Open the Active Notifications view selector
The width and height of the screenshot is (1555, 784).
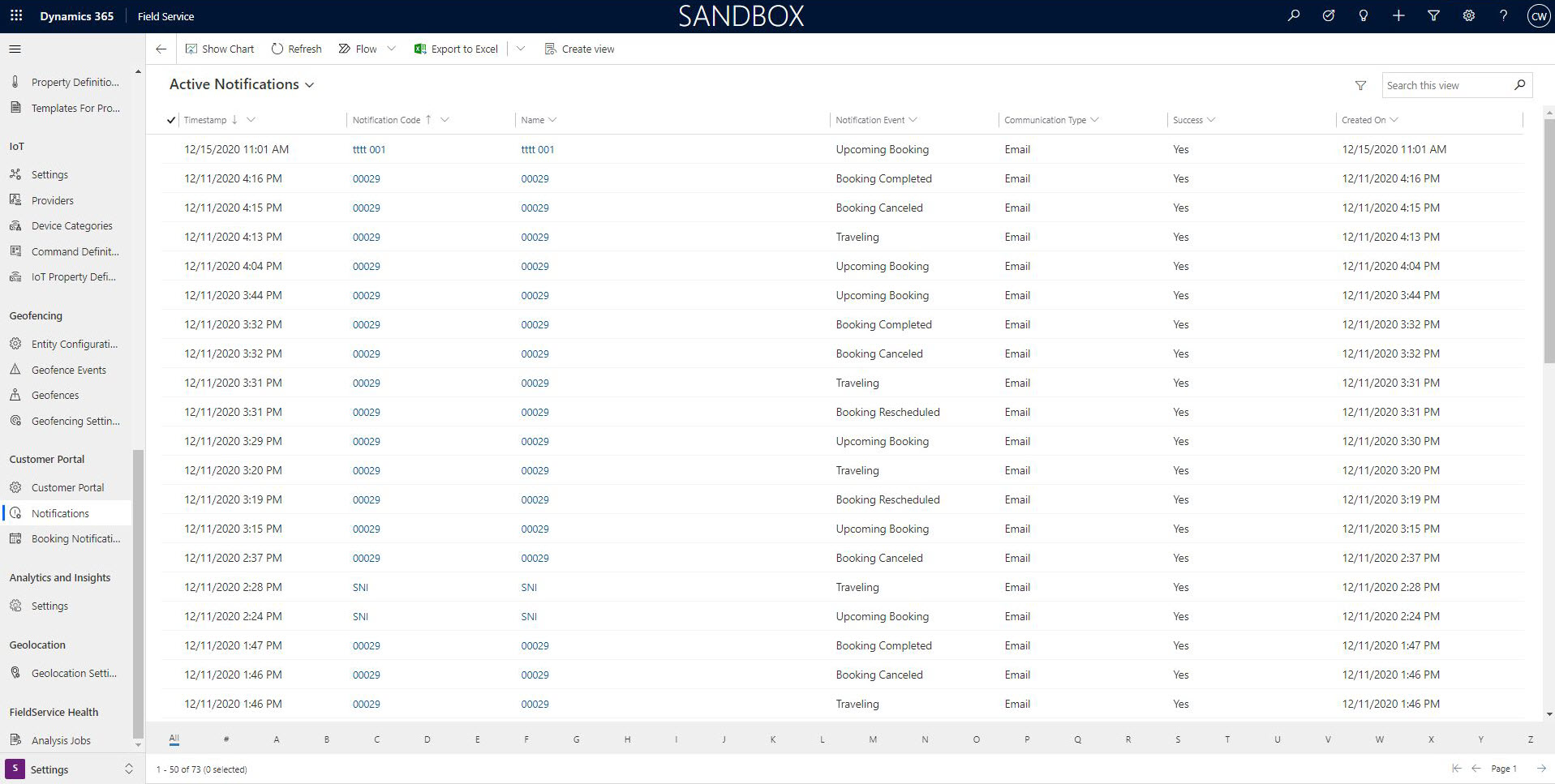pyautogui.click(x=242, y=84)
